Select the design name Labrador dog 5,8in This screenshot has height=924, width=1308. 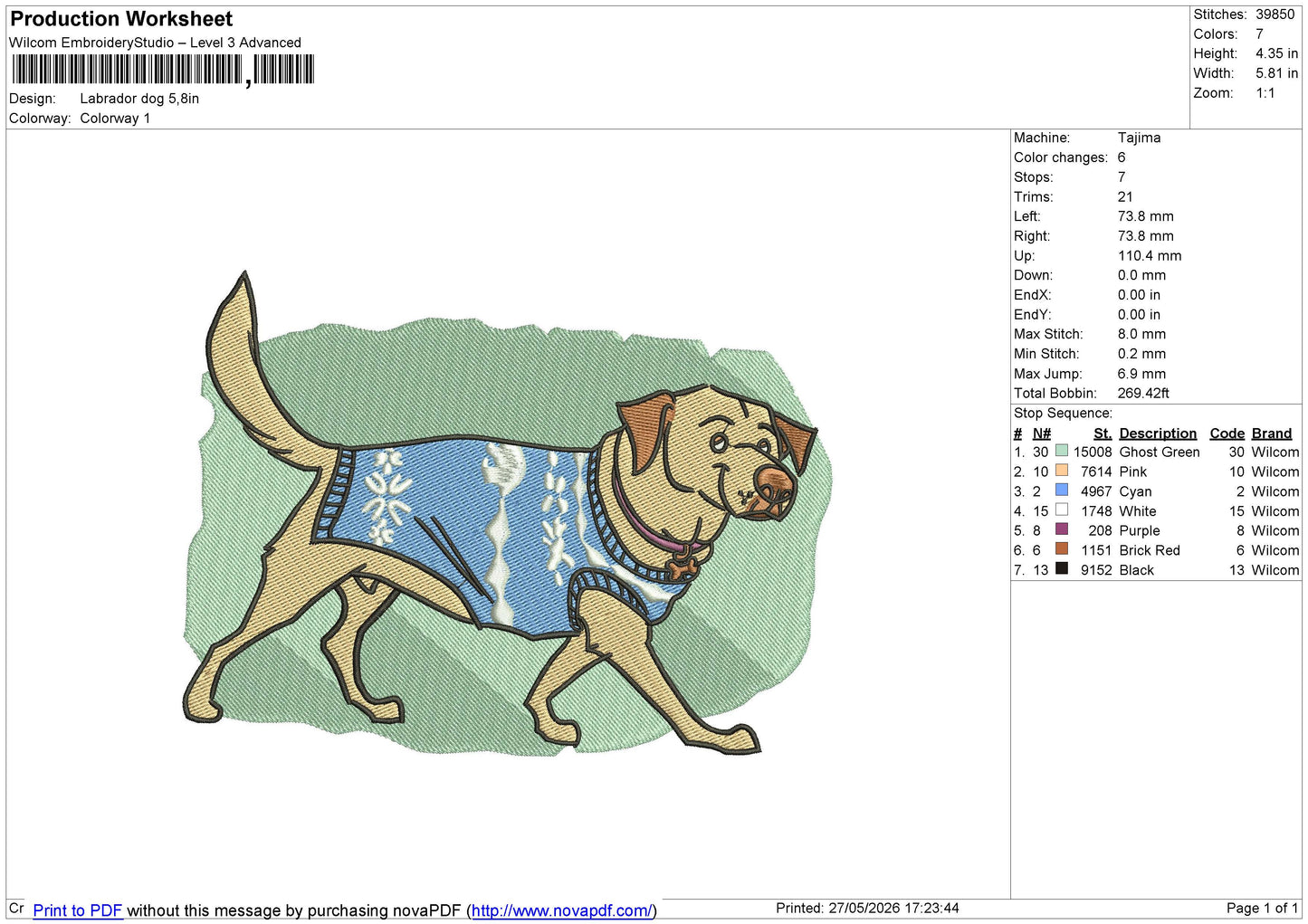[139, 99]
